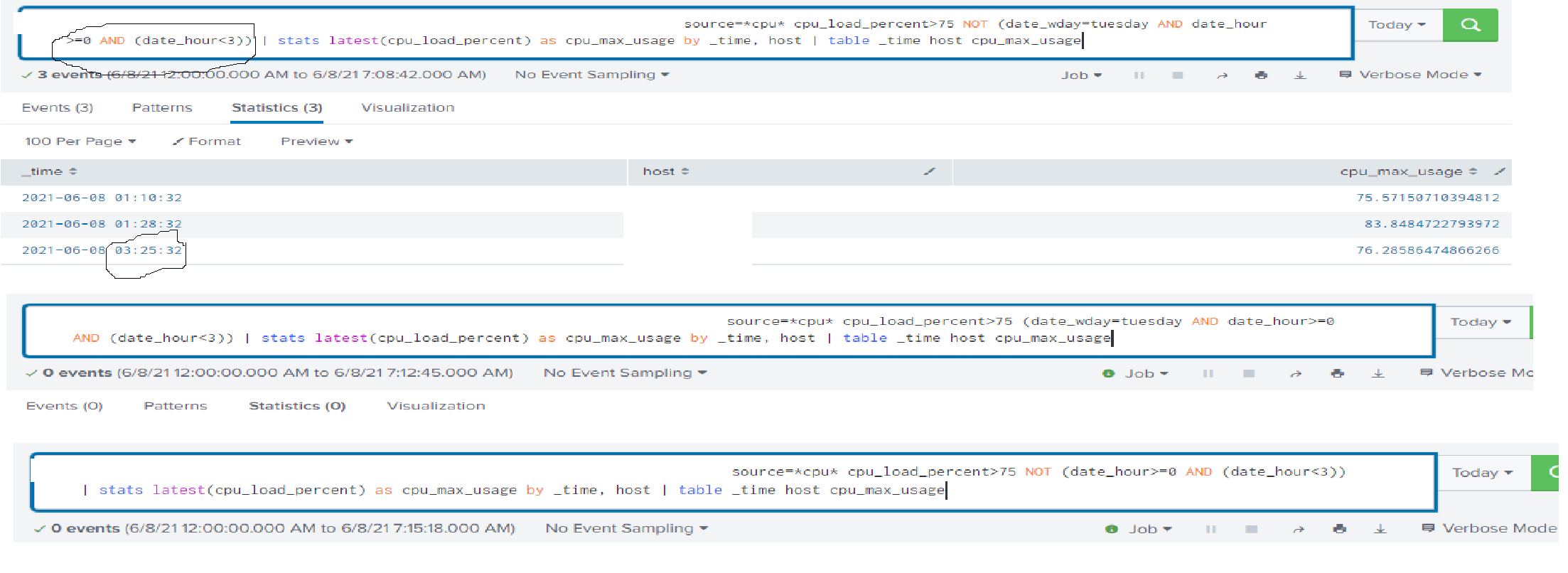Open the top panel's Today time range picker
Viewport: 1568px width, 573px height.
[x=1397, y=25]
